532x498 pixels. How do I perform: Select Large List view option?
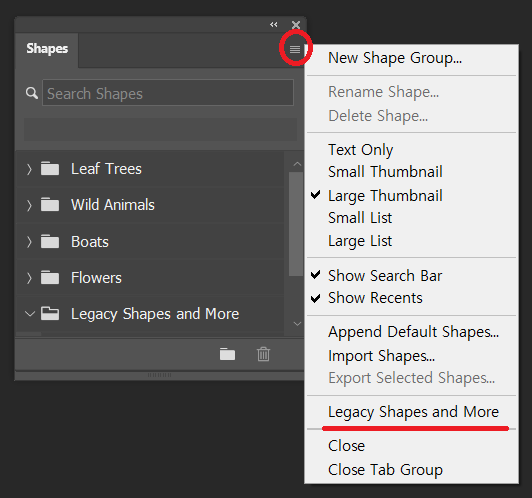pos(360,241)
